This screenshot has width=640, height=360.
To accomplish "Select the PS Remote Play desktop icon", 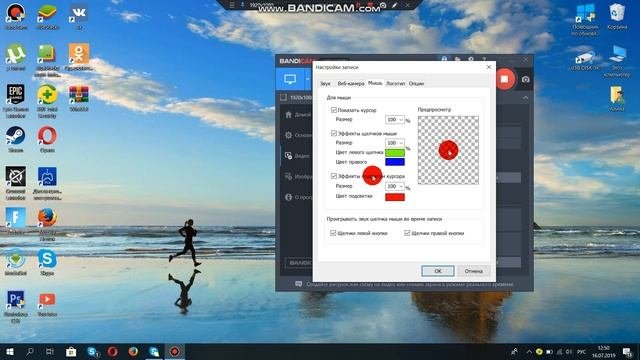I will [x=47, y=183].
